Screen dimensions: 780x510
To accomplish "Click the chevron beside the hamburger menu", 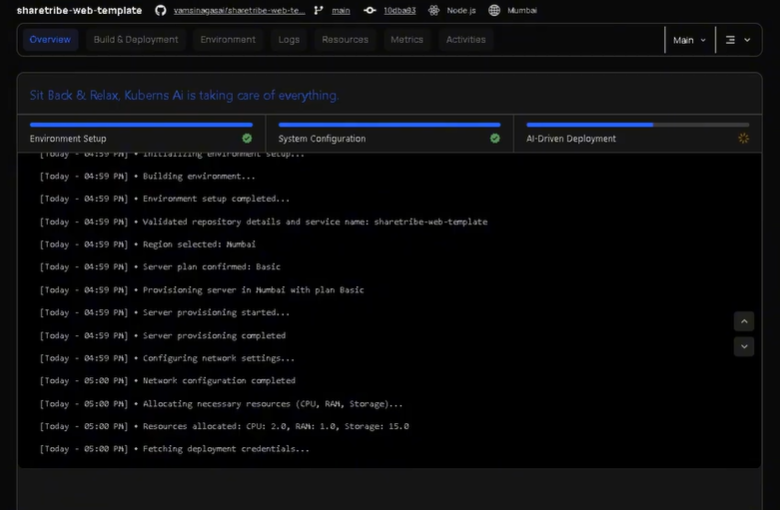I will click(x=747, y=40).
